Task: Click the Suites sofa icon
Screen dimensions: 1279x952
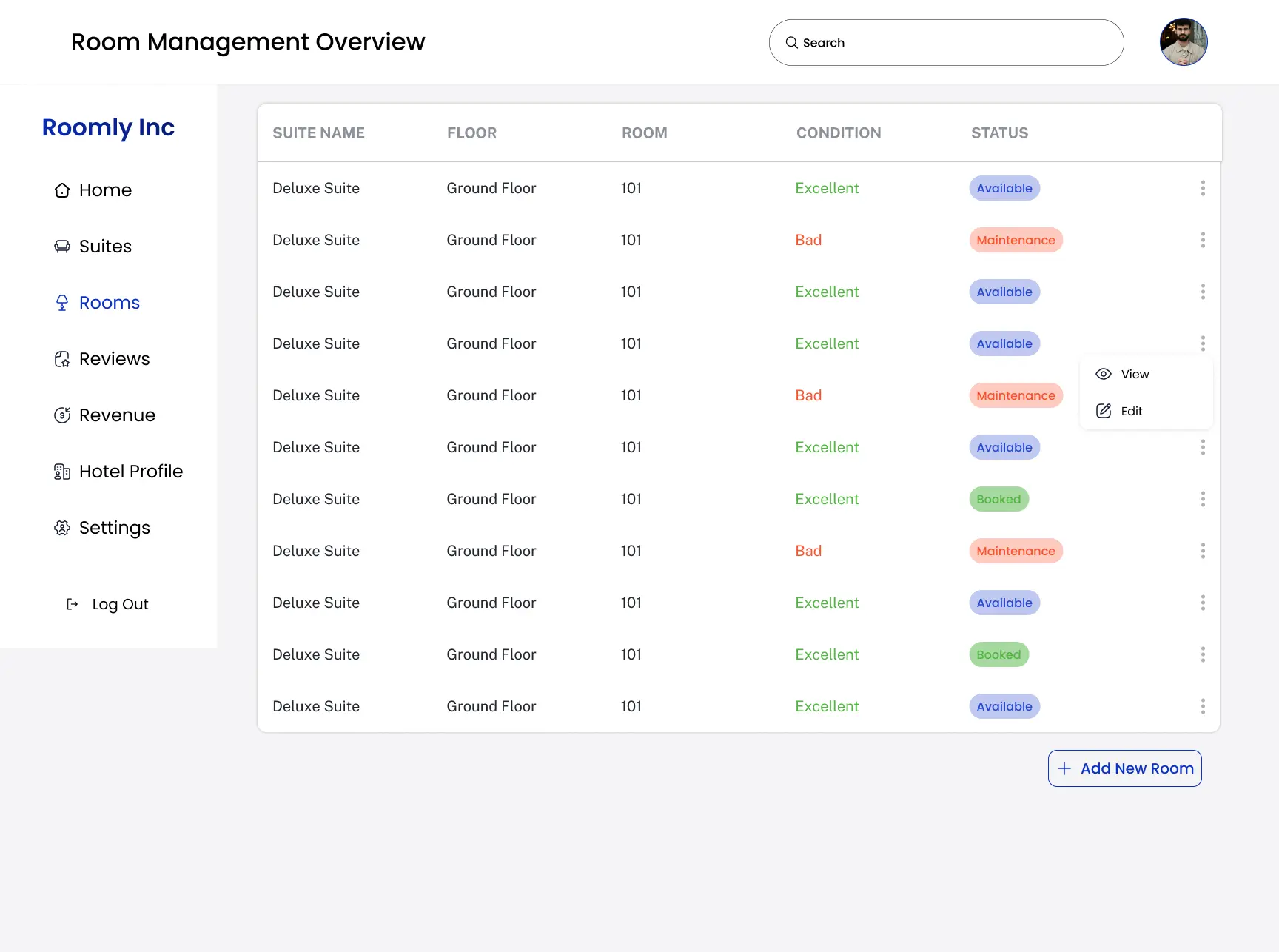Action: point(62,247)
